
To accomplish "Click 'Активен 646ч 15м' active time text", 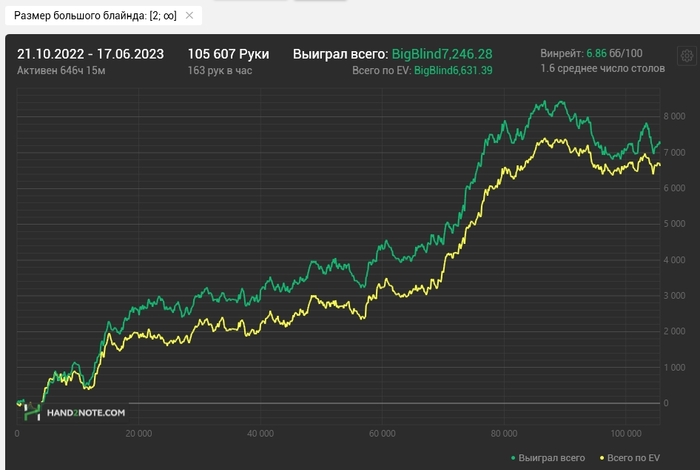I will [61, 71].
